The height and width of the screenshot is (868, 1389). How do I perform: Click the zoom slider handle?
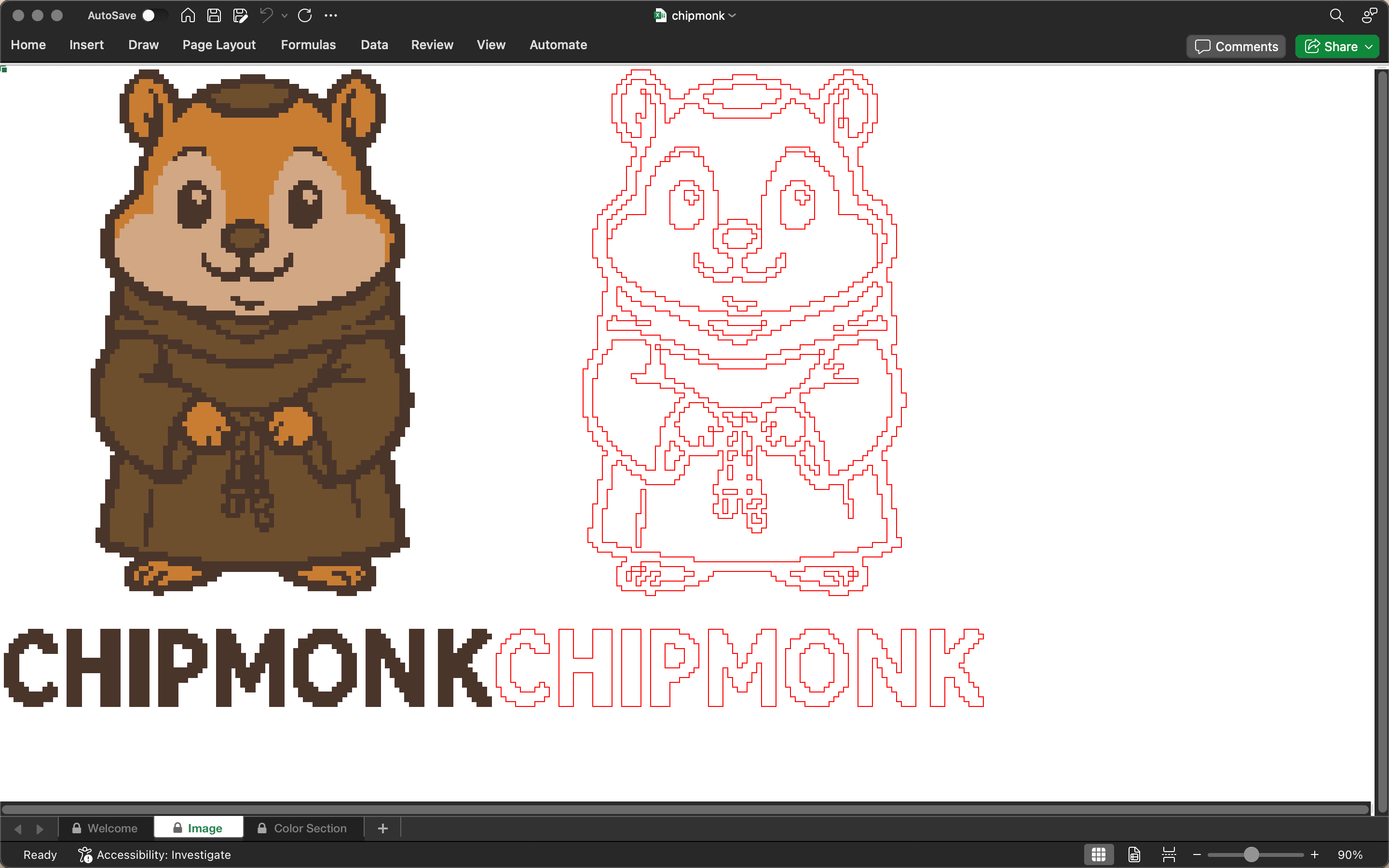pyautogui.click(x=1251, y=855)
